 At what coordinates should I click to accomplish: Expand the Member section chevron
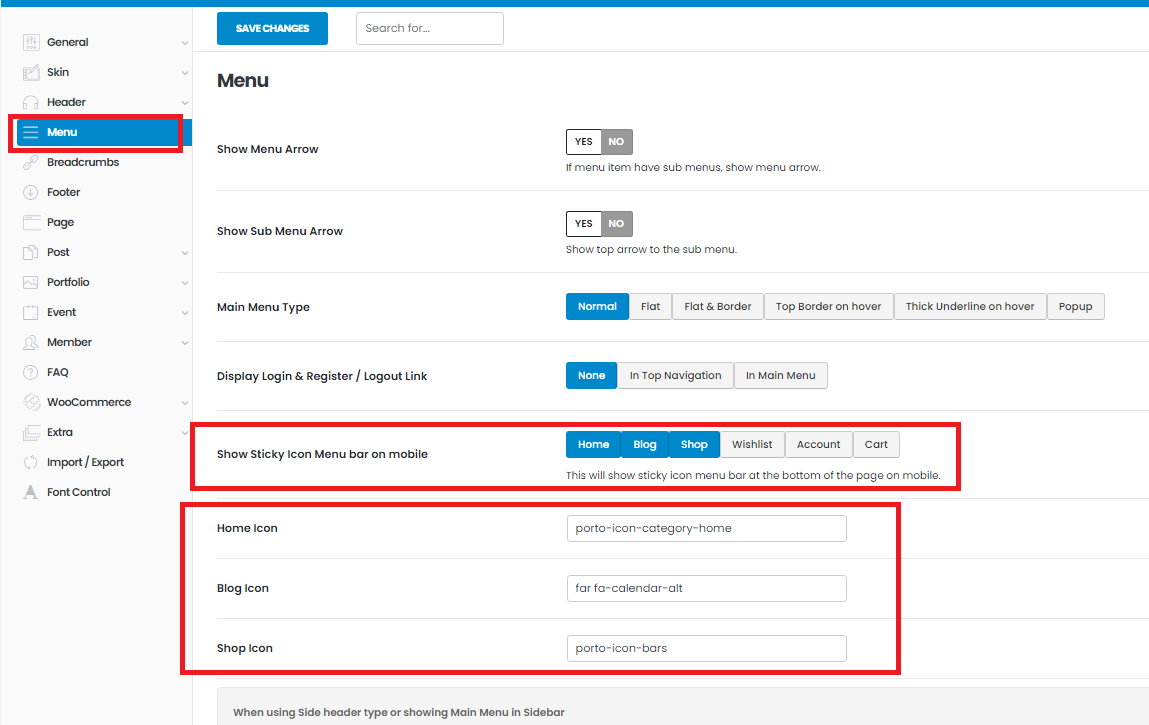tap(185, 344)
